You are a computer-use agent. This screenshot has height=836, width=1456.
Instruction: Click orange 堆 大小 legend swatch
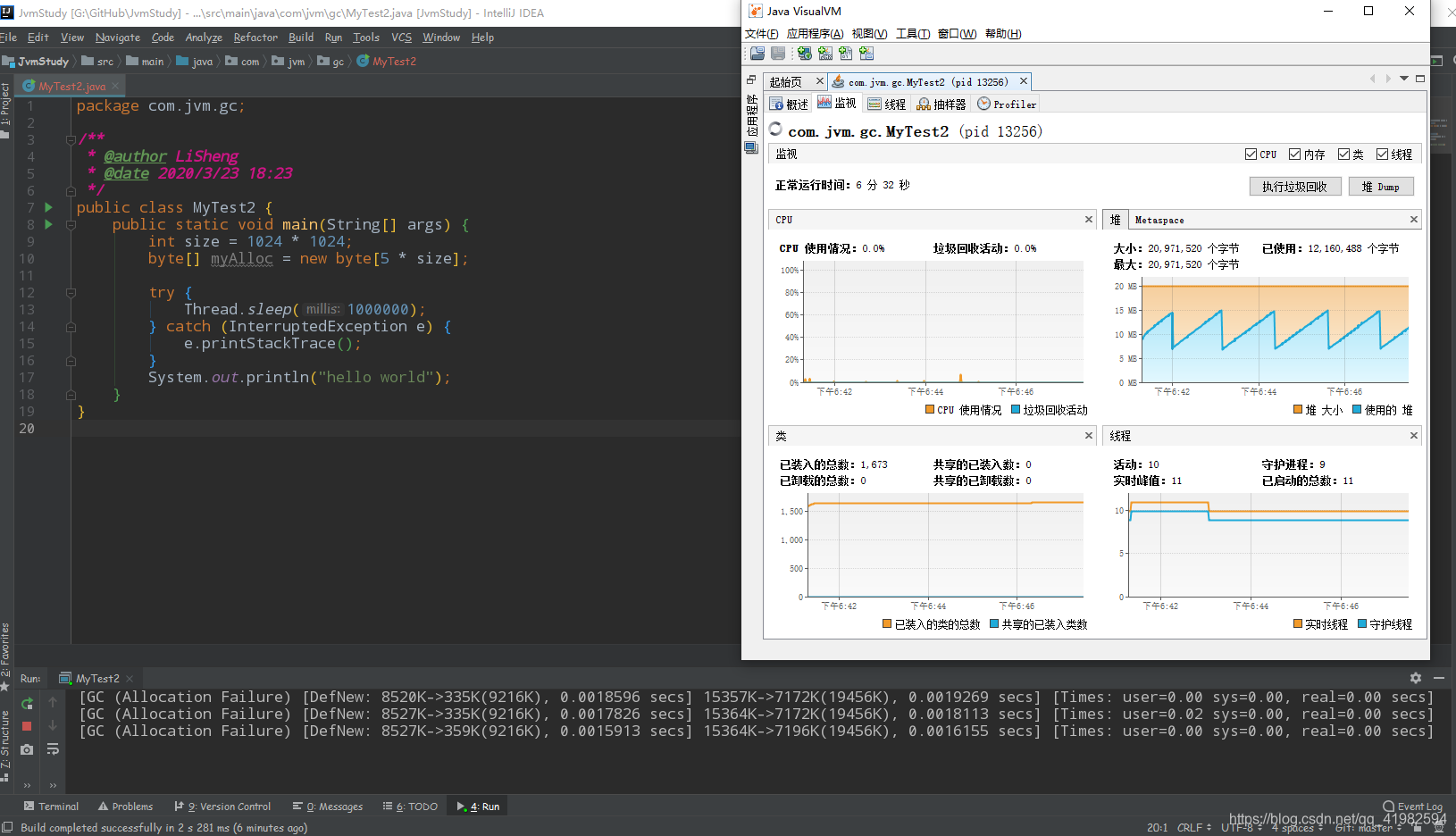(1298, 410)
